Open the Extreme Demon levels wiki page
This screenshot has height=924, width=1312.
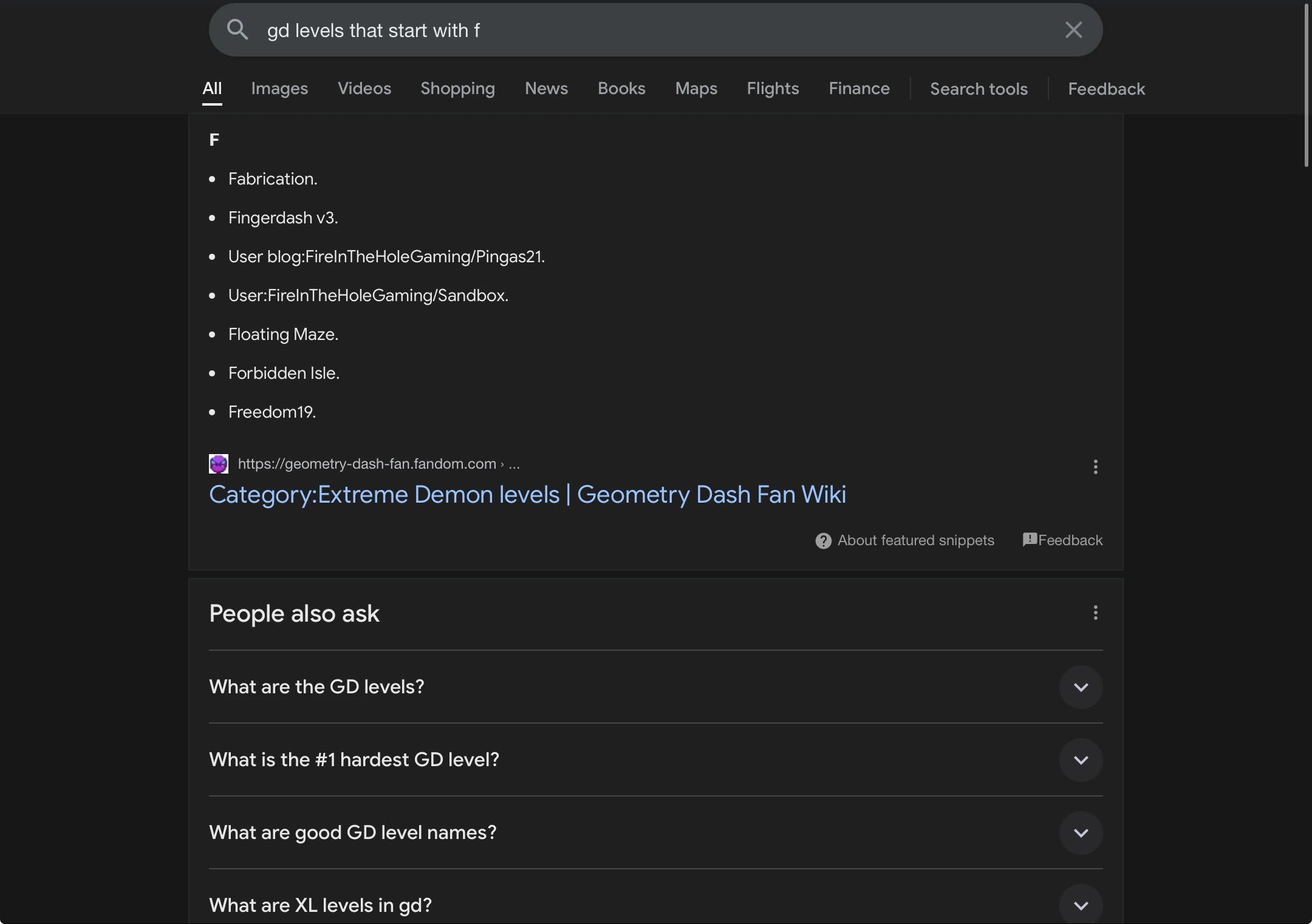click(528, 495)
